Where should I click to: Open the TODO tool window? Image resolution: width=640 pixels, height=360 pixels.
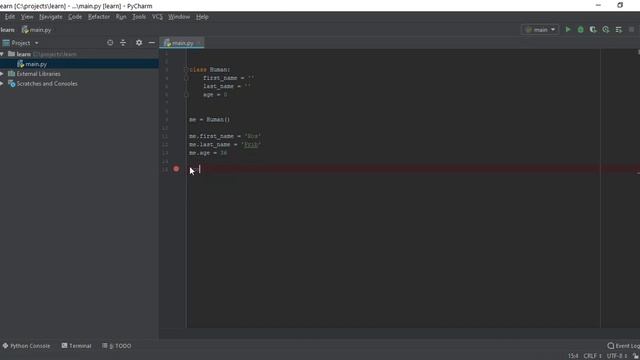pyautogui.click(x=117, y=346)
